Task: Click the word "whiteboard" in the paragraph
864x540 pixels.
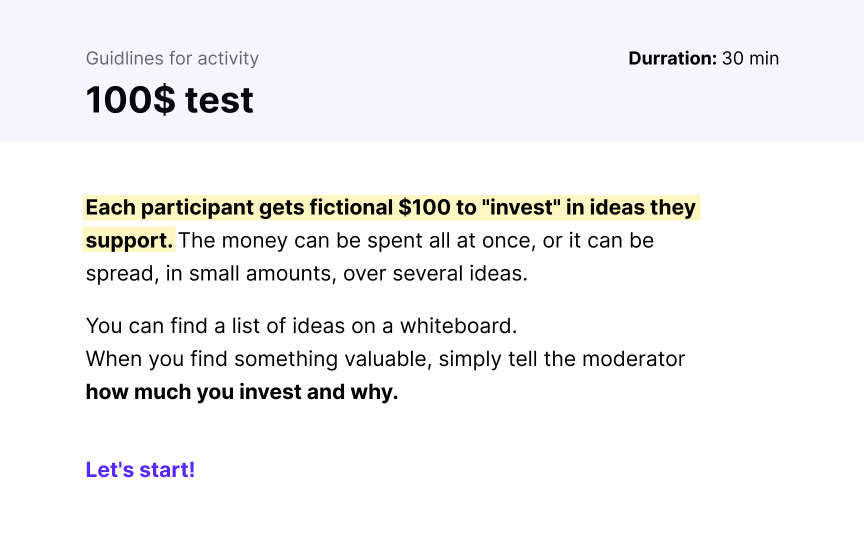Action: click(x=456, y=326)
